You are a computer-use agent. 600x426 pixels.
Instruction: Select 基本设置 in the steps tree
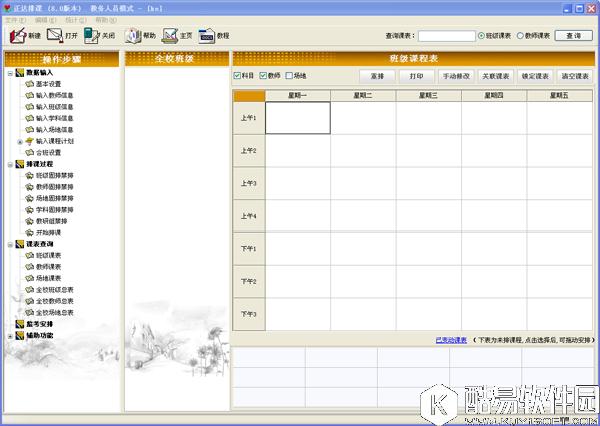[48, 84]
